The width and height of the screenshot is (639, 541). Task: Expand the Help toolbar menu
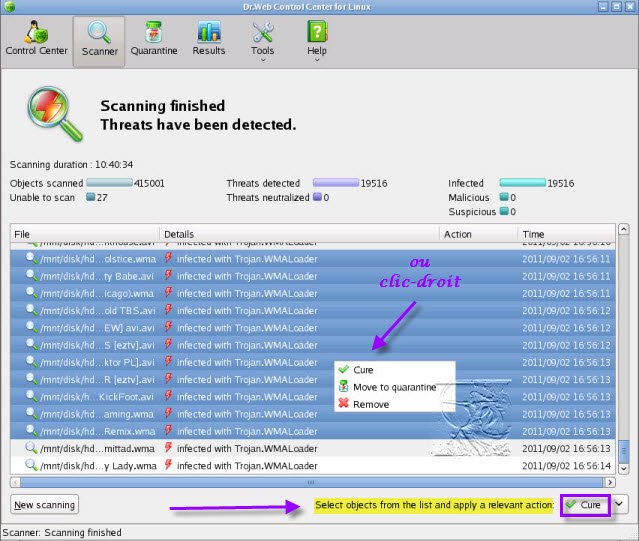(x=317, y=42)
